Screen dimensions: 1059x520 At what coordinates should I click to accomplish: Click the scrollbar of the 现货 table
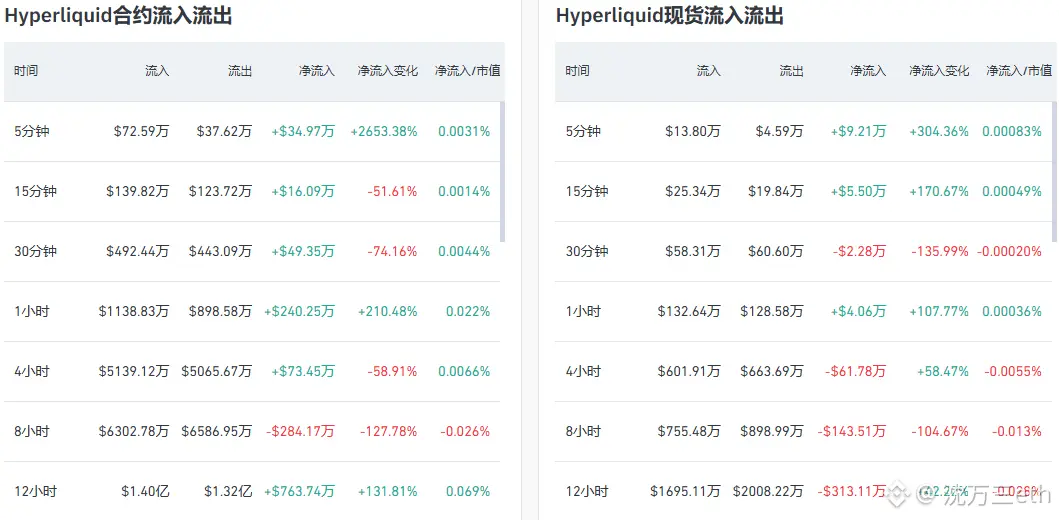tap(1054, 172)
